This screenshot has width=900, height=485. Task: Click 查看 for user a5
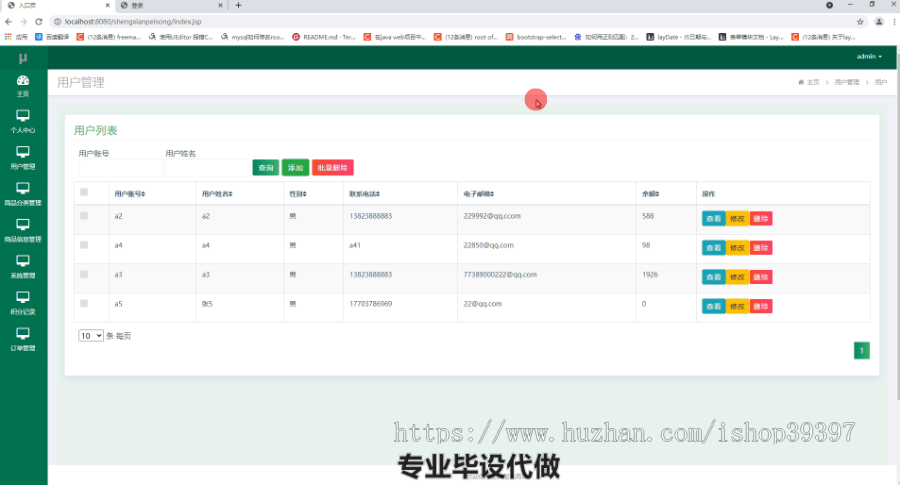pyautogui.click(x=713, y=306)
